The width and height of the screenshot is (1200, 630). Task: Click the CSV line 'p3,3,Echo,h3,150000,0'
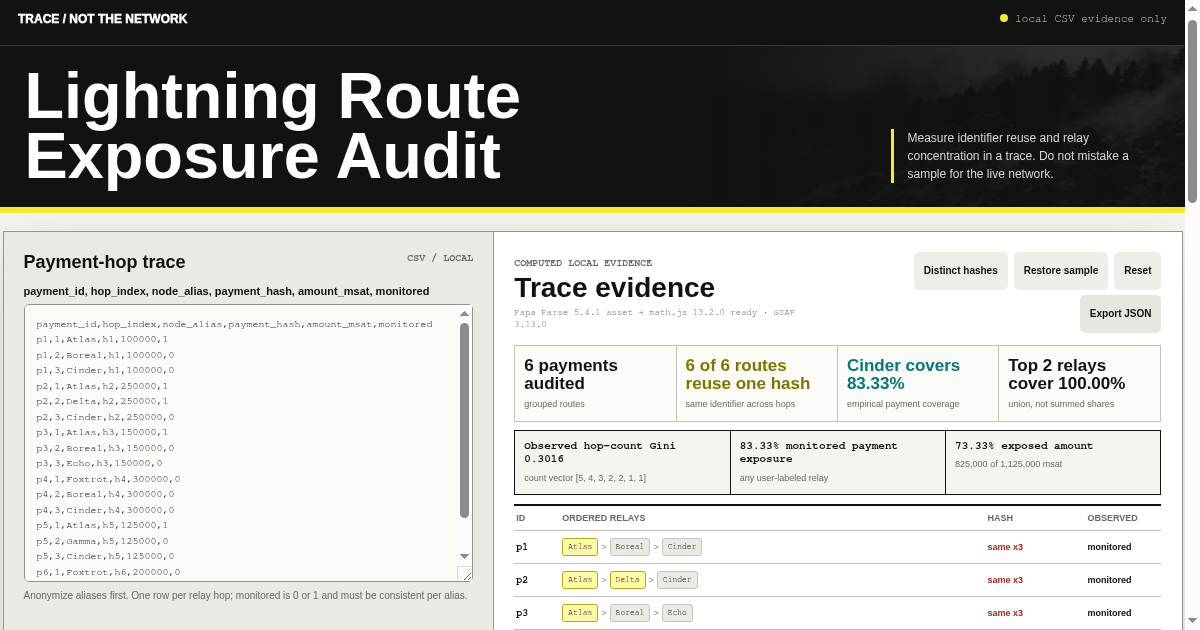tap(99, 463)
